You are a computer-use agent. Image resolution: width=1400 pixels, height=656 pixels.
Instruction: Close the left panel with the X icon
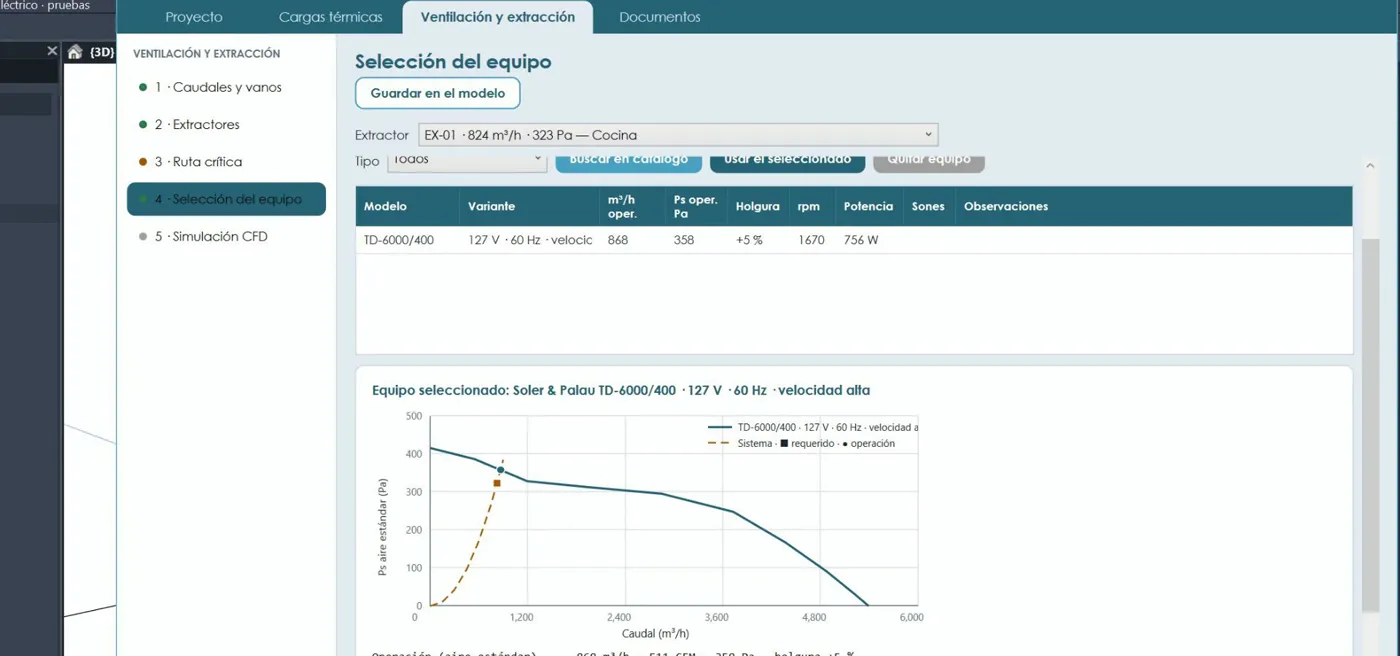(x=52, y=51)
